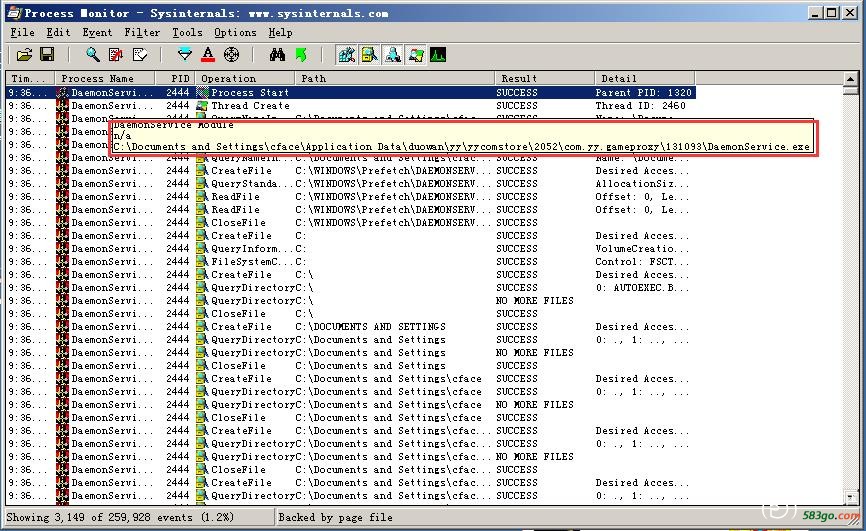
Task: Click the Open log file icon
Action: (x=24, y=55)
